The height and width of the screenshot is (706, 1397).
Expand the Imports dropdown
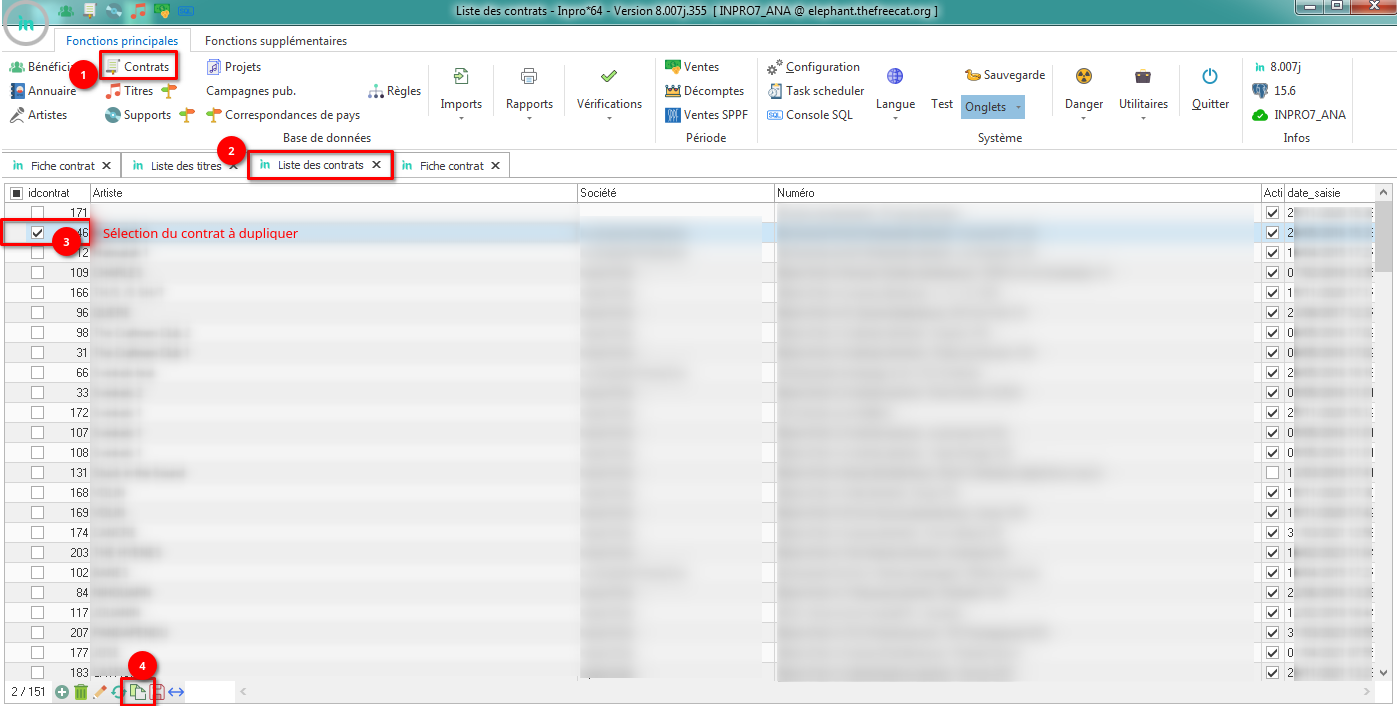[461, 104]
